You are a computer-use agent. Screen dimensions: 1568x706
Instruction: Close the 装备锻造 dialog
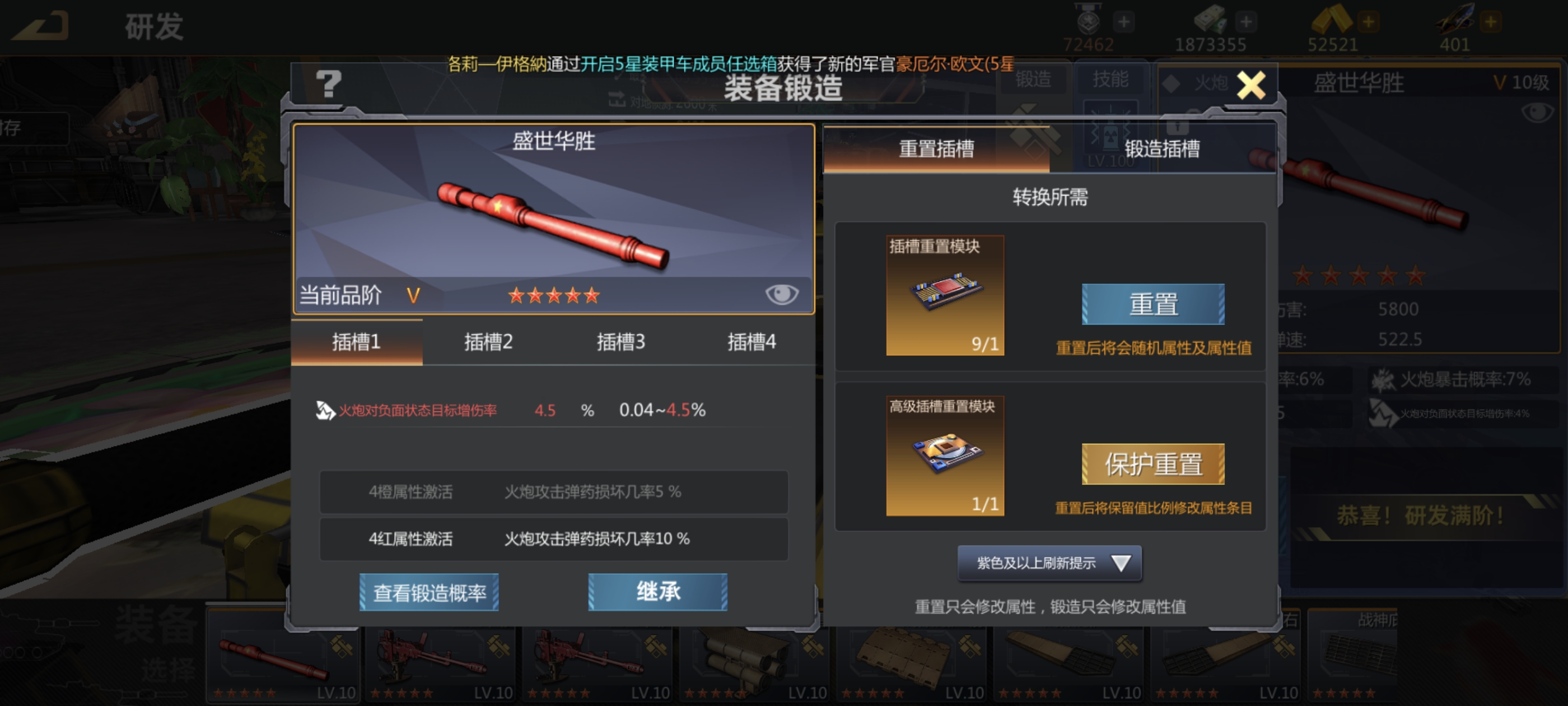tap(1251, 85)
